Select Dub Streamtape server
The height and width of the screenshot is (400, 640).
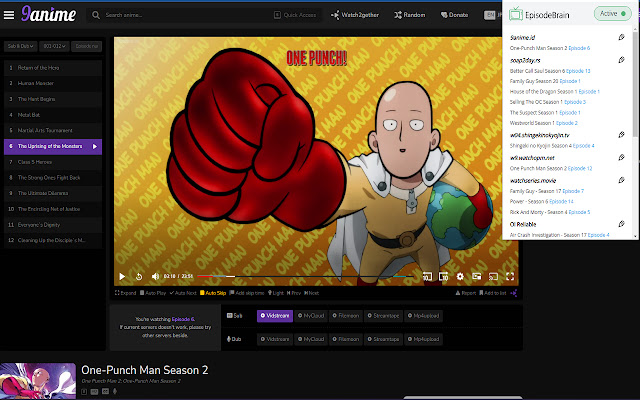(x=383, y=339)
